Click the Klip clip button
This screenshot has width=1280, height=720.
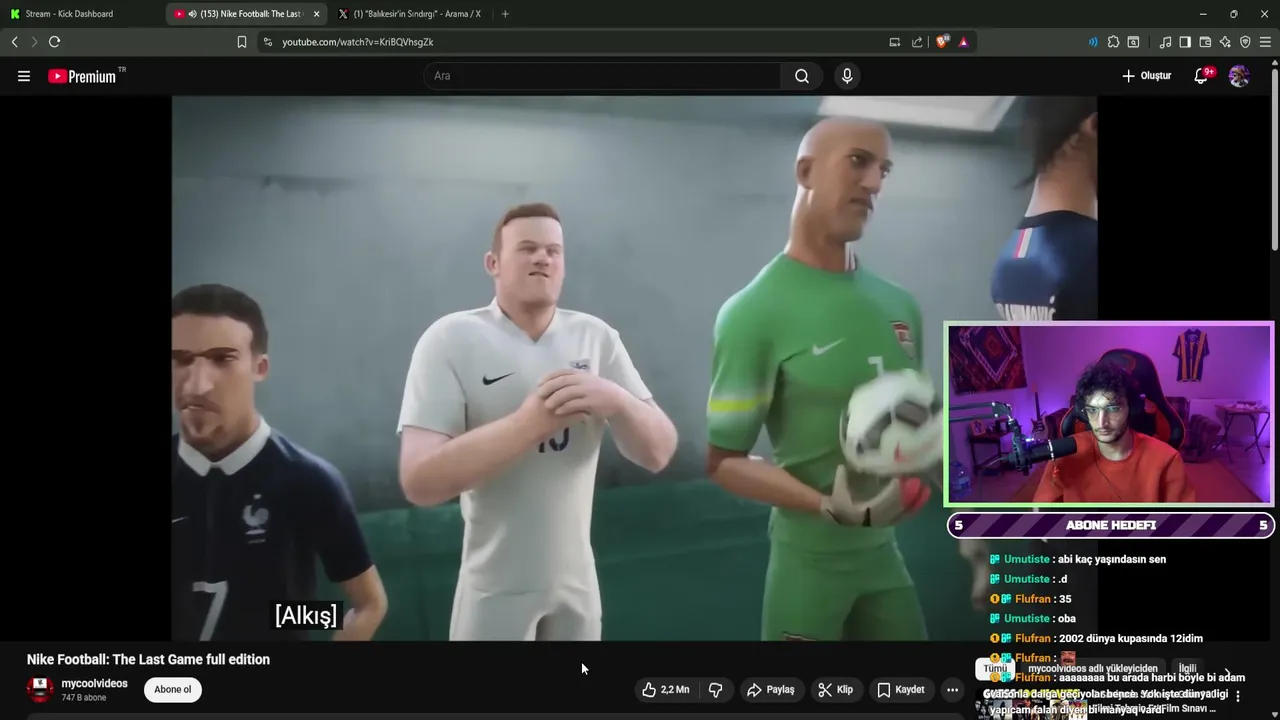coord(835,690)
